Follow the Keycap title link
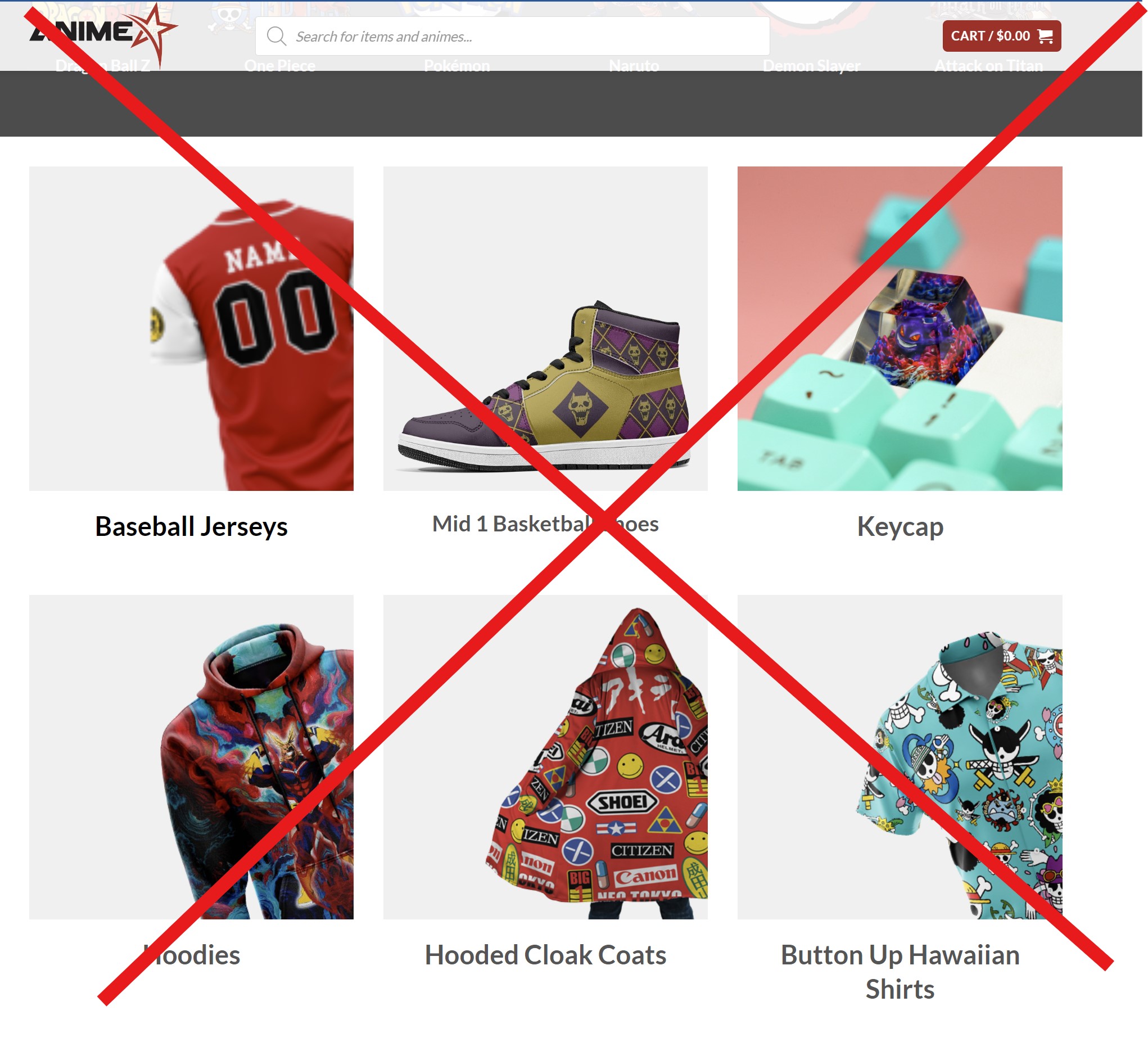The width and height of the screenshot is (1148, 1042). 900,526
